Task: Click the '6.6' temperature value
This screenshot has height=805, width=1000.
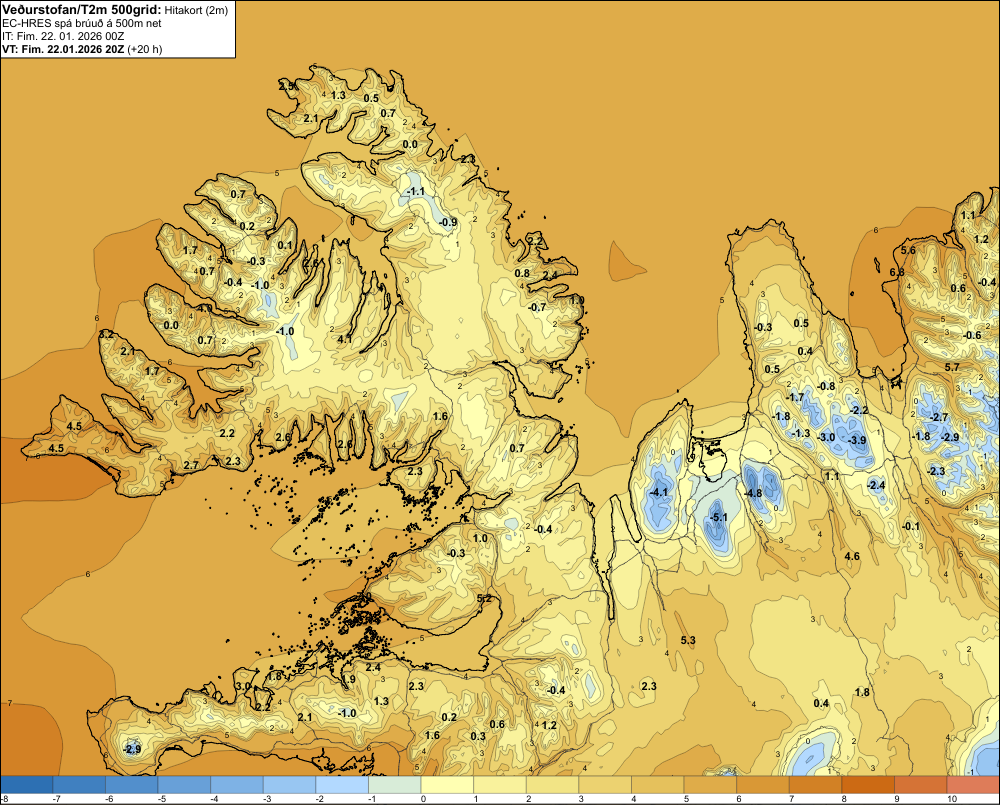Action: point(897,272)
